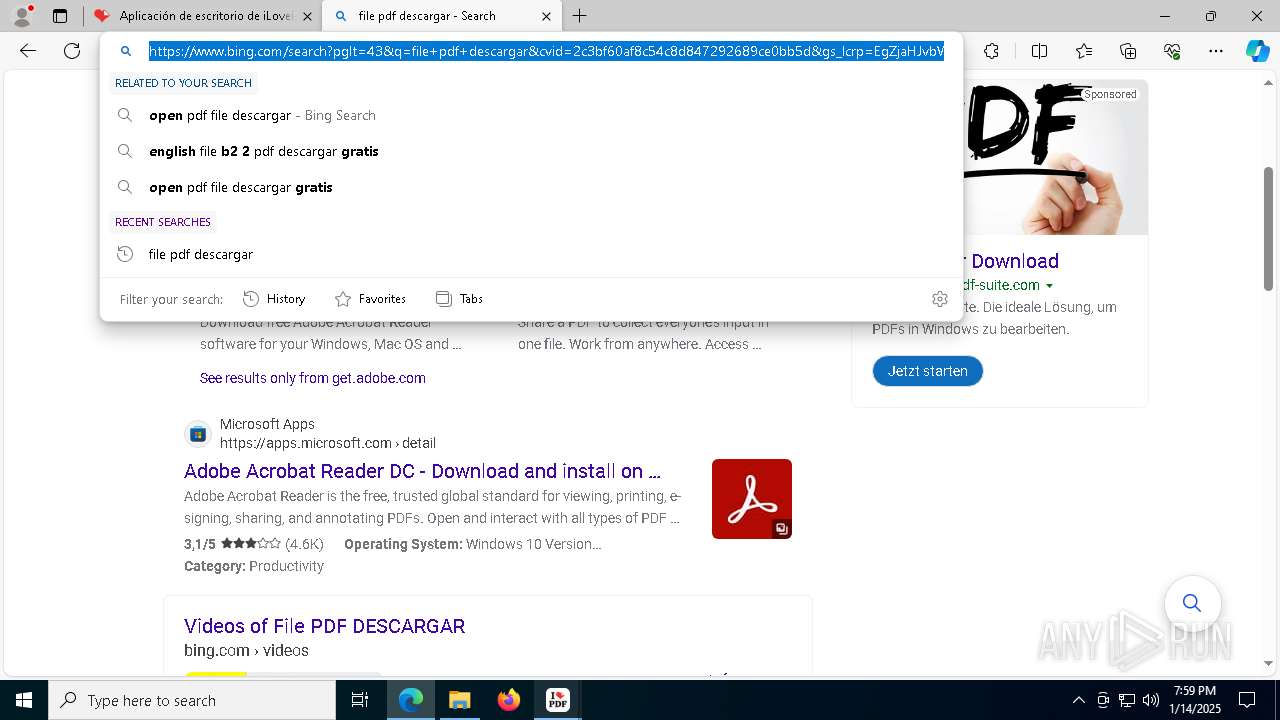1280x720 pixels.
Task: Choose suggestion 'english file b2 2 pdf descargar gratis'
Action: click(x=531, y=151)
